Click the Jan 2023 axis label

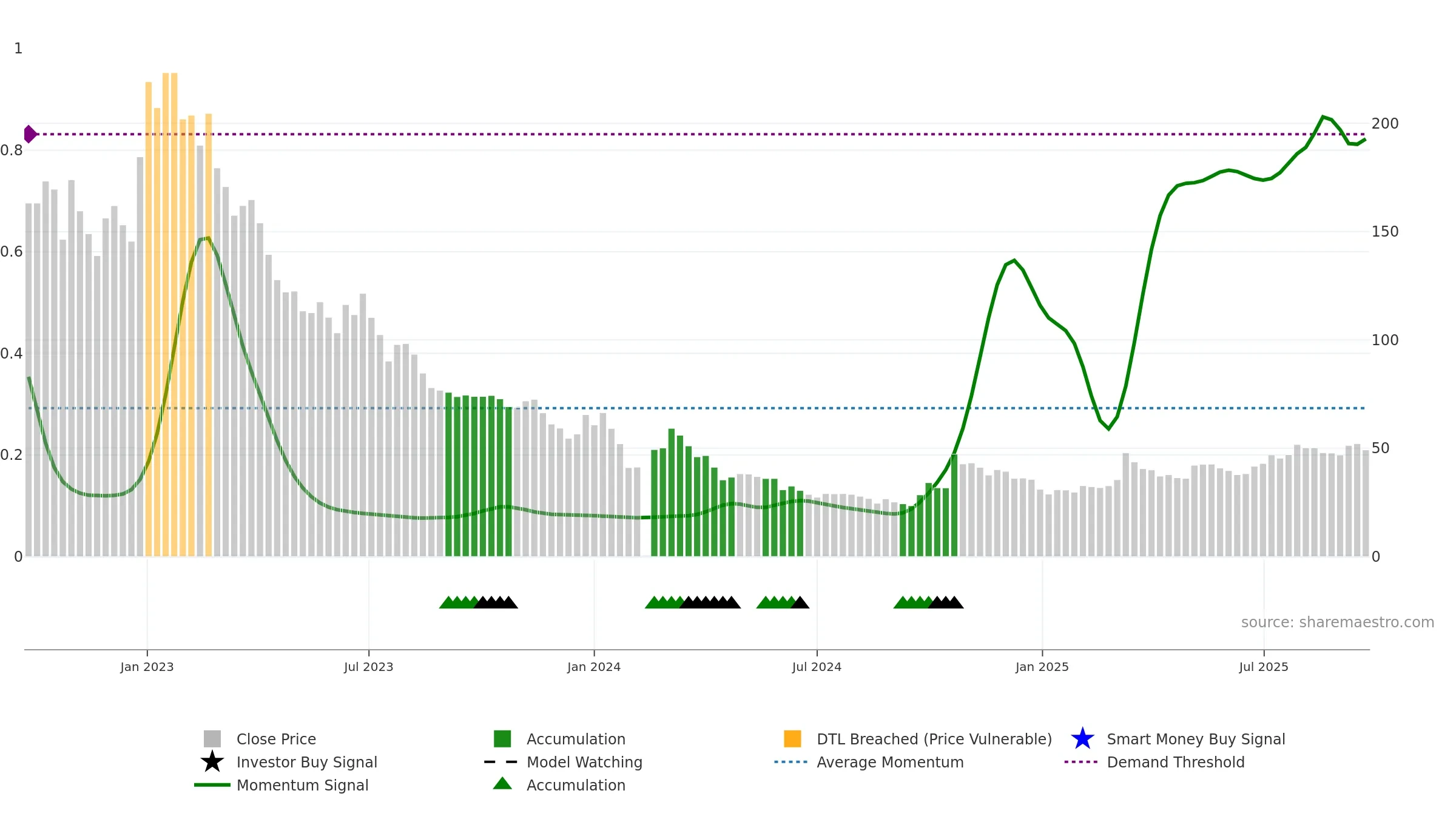[147, 667]
